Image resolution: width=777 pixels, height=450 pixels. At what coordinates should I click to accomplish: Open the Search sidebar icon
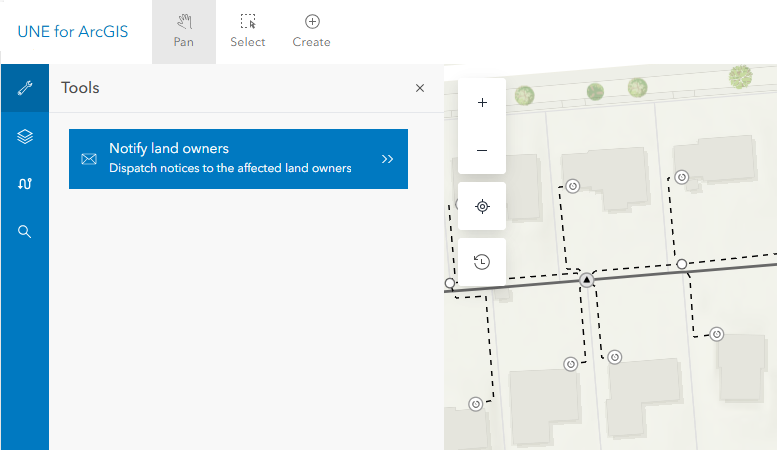25,231
